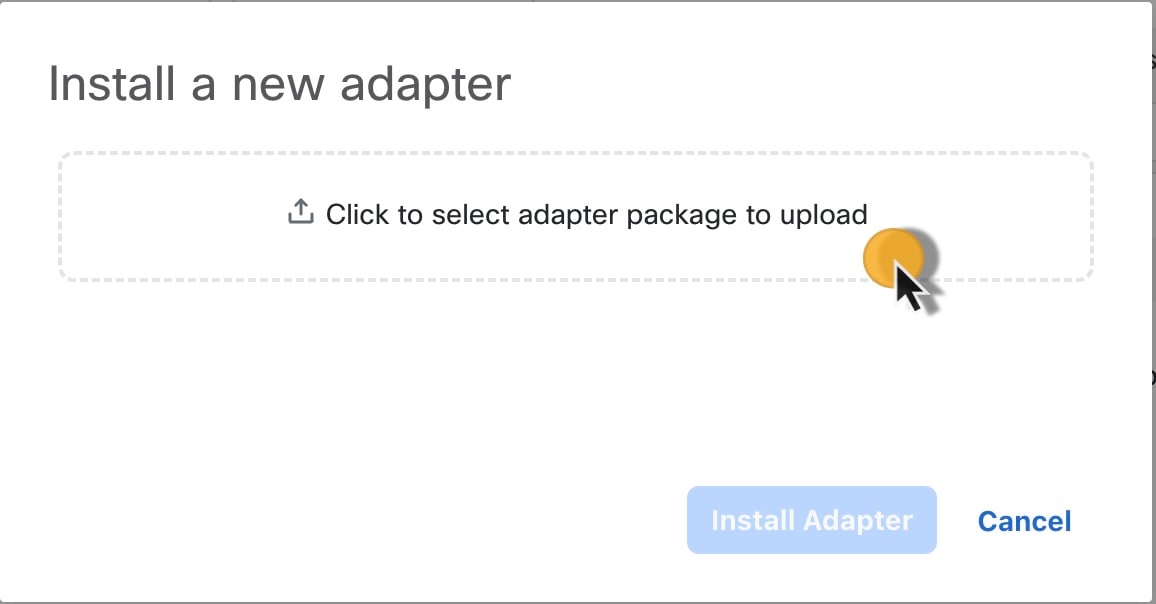Click the orange highlight circle
The width and height of the screenshot is (1156, 604).
(889, 256)
